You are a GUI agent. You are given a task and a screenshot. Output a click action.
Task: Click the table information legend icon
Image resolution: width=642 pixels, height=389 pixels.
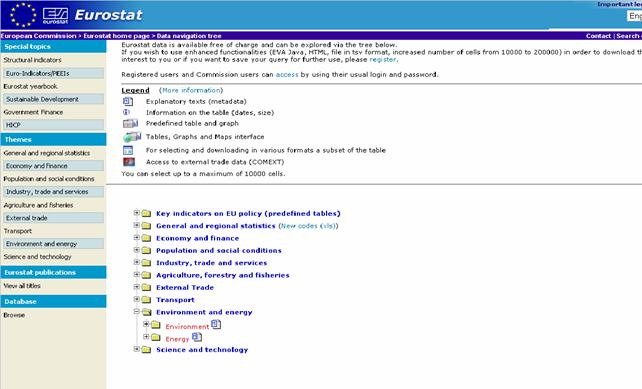[127, 112]
